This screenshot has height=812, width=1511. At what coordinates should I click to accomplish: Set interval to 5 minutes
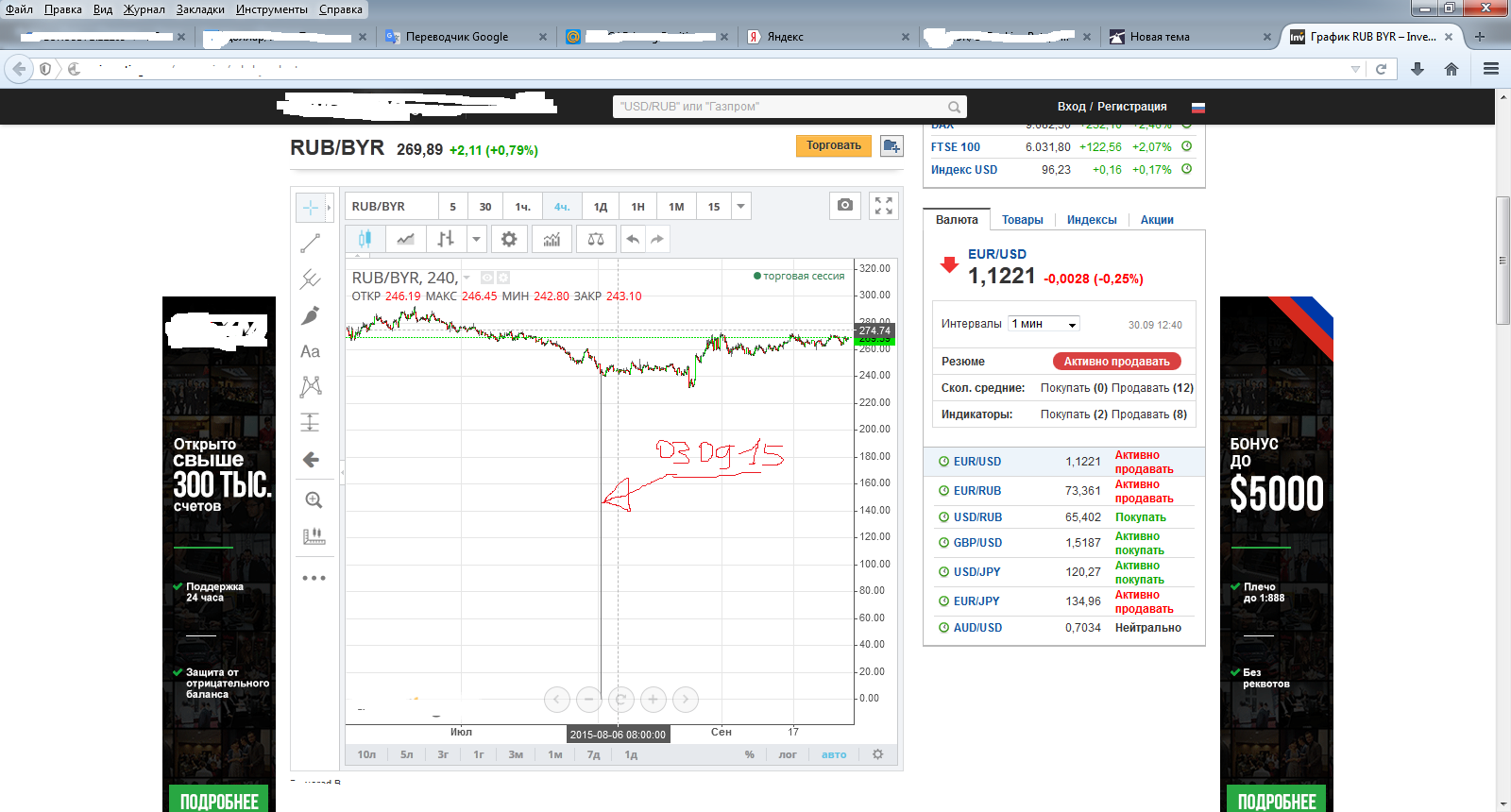452,206
